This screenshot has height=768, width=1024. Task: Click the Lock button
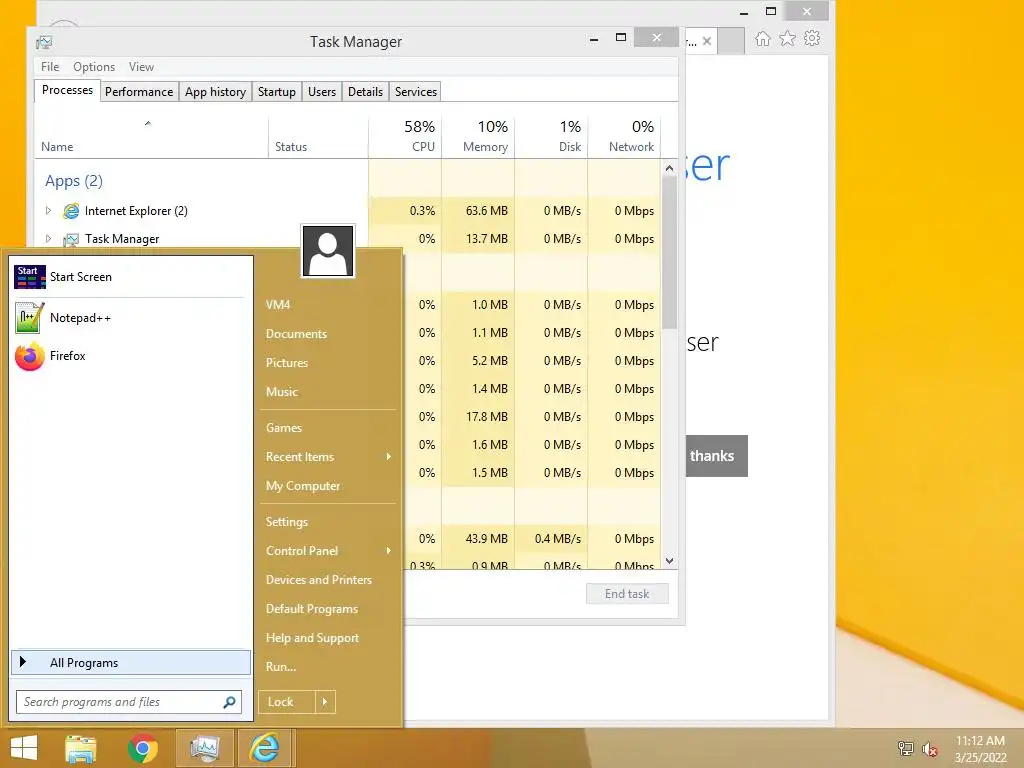[x=286, y=702]
